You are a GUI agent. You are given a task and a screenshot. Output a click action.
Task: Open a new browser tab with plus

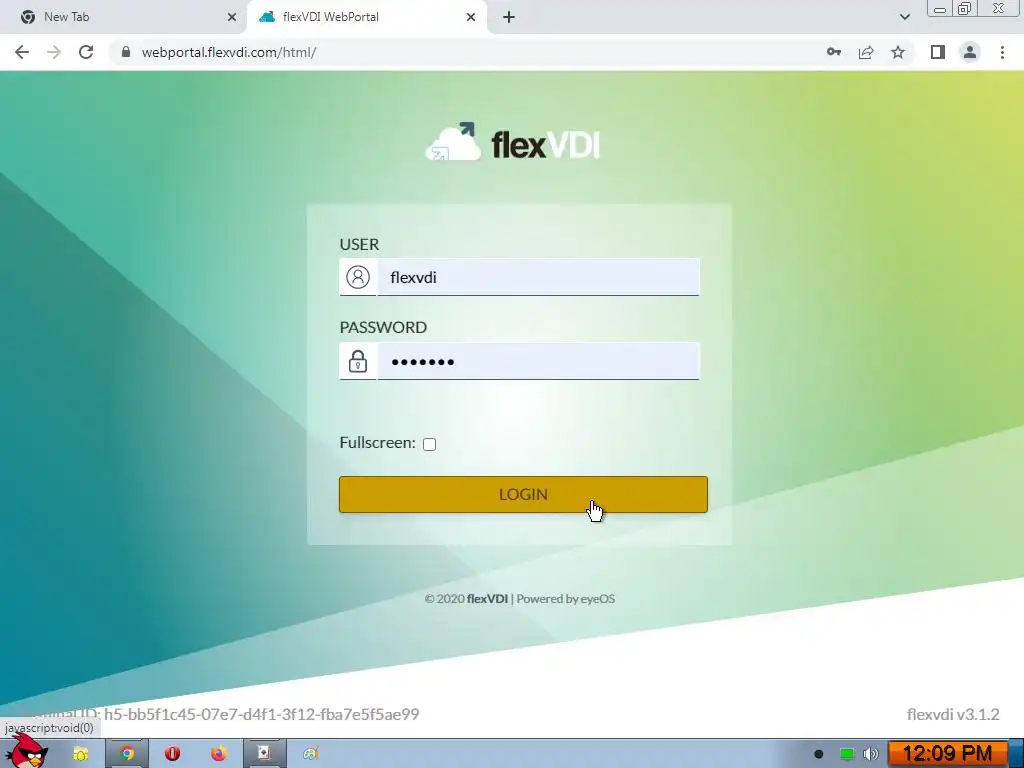point(509,17)
